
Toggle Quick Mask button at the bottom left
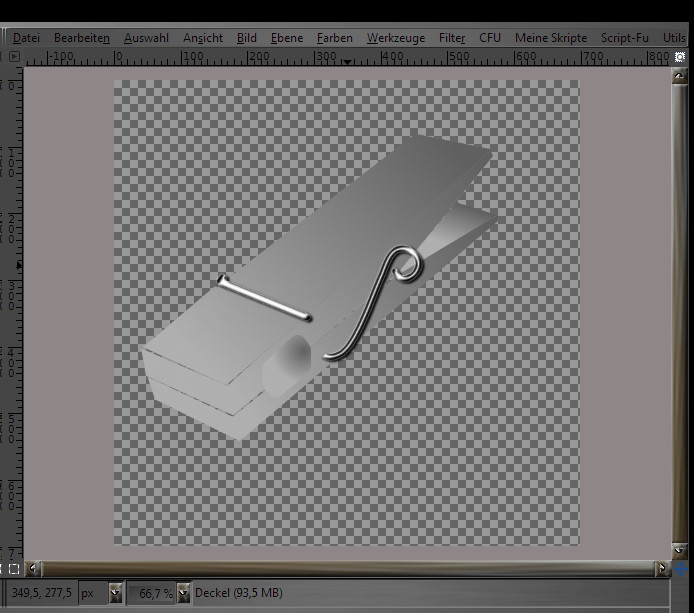[13, 568]
